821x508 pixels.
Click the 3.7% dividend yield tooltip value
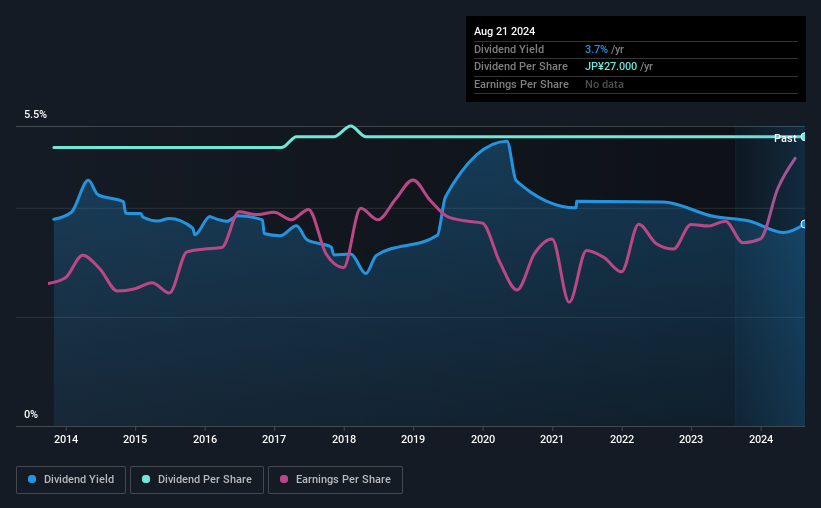click(x=596, y=49)
